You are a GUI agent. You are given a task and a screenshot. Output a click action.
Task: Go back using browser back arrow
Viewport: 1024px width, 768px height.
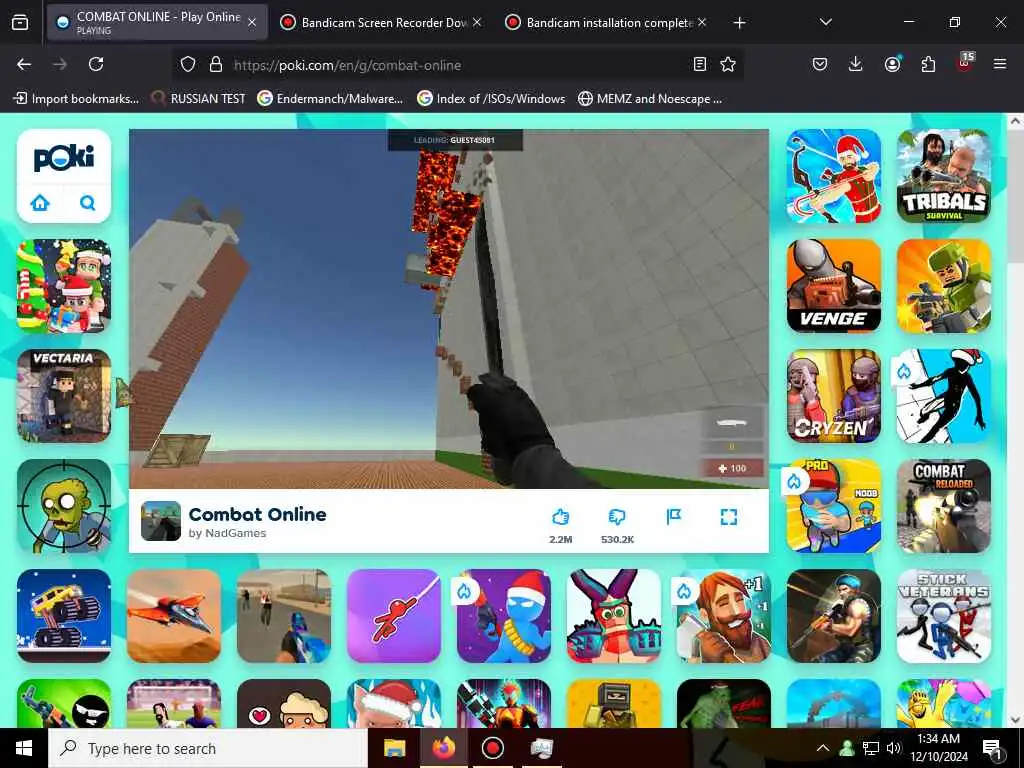pos(24,64)
